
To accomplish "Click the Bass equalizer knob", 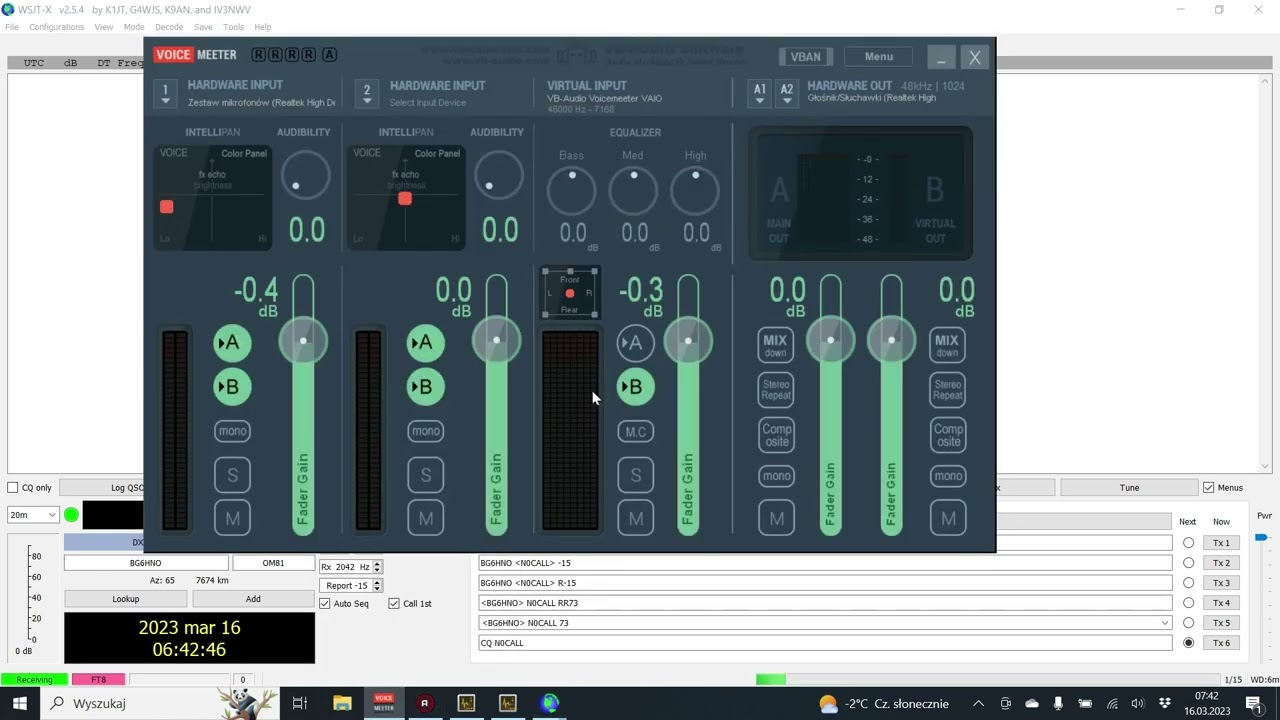I will [572, 190].
